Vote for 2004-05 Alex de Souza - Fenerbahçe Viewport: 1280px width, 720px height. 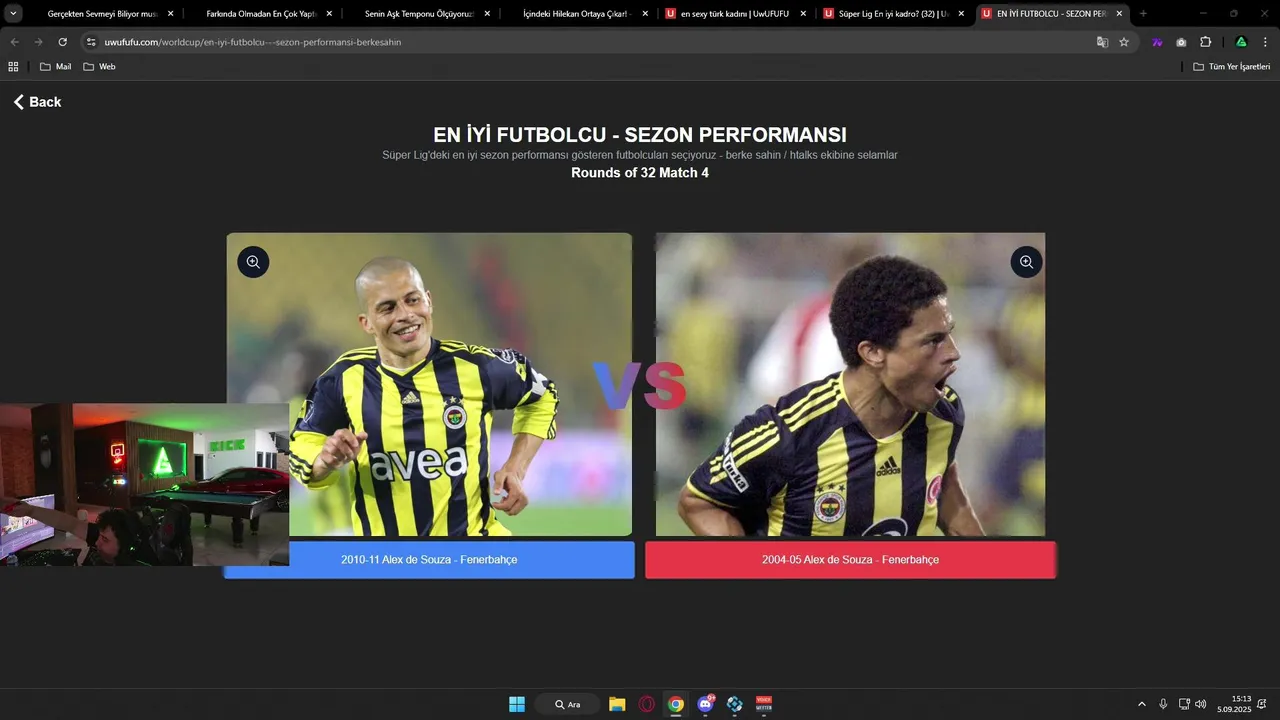click(x=850, y=560)
